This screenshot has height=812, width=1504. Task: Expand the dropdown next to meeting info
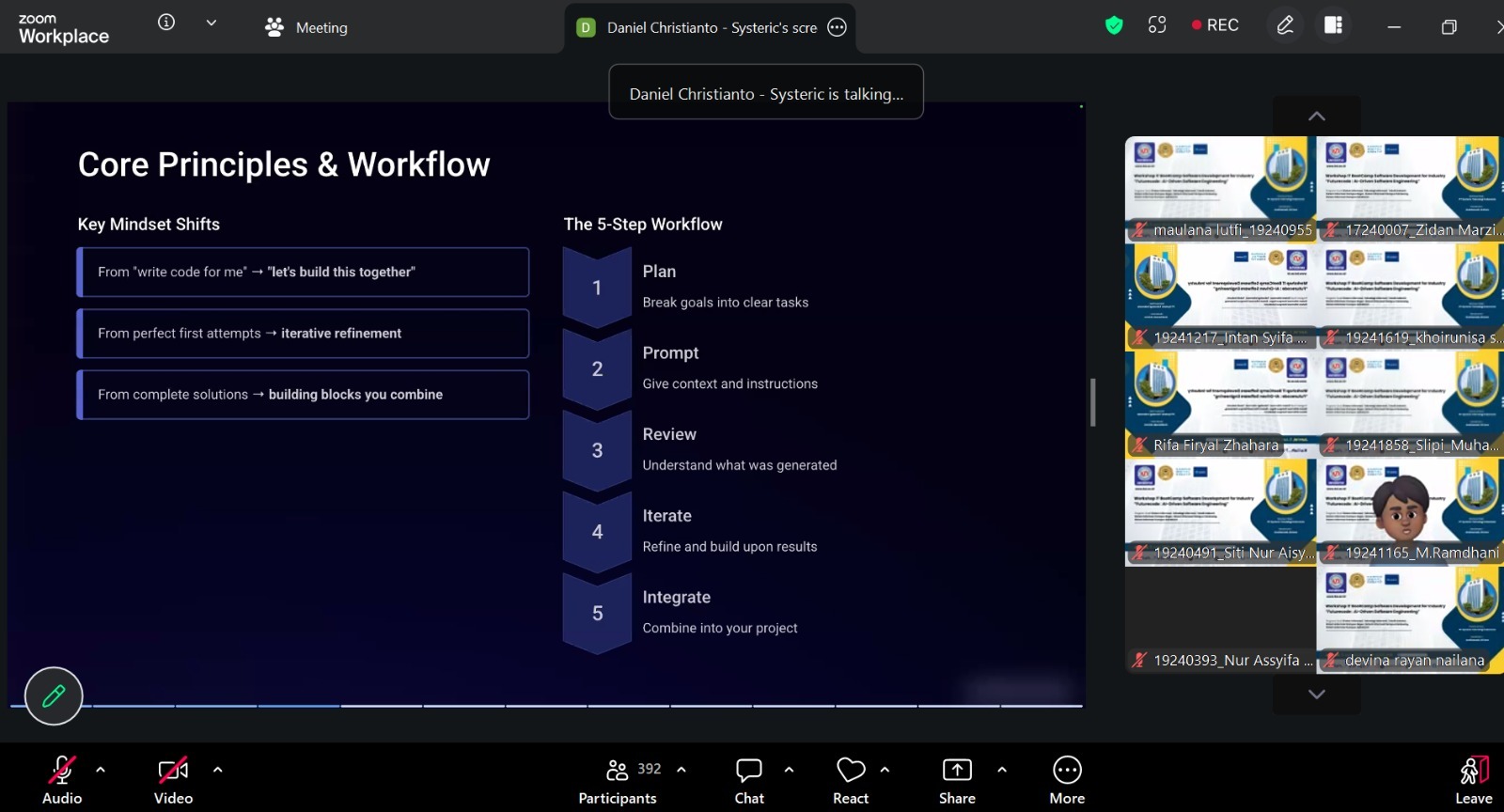click(211, 23)
